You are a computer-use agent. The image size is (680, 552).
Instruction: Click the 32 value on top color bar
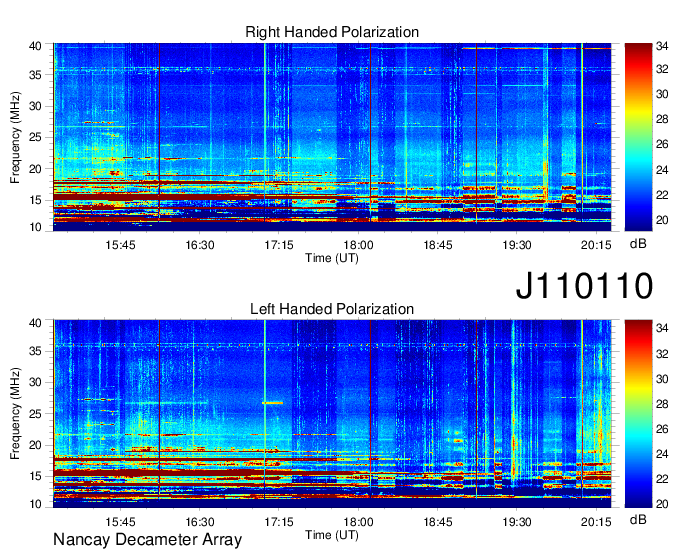[662, 69]
